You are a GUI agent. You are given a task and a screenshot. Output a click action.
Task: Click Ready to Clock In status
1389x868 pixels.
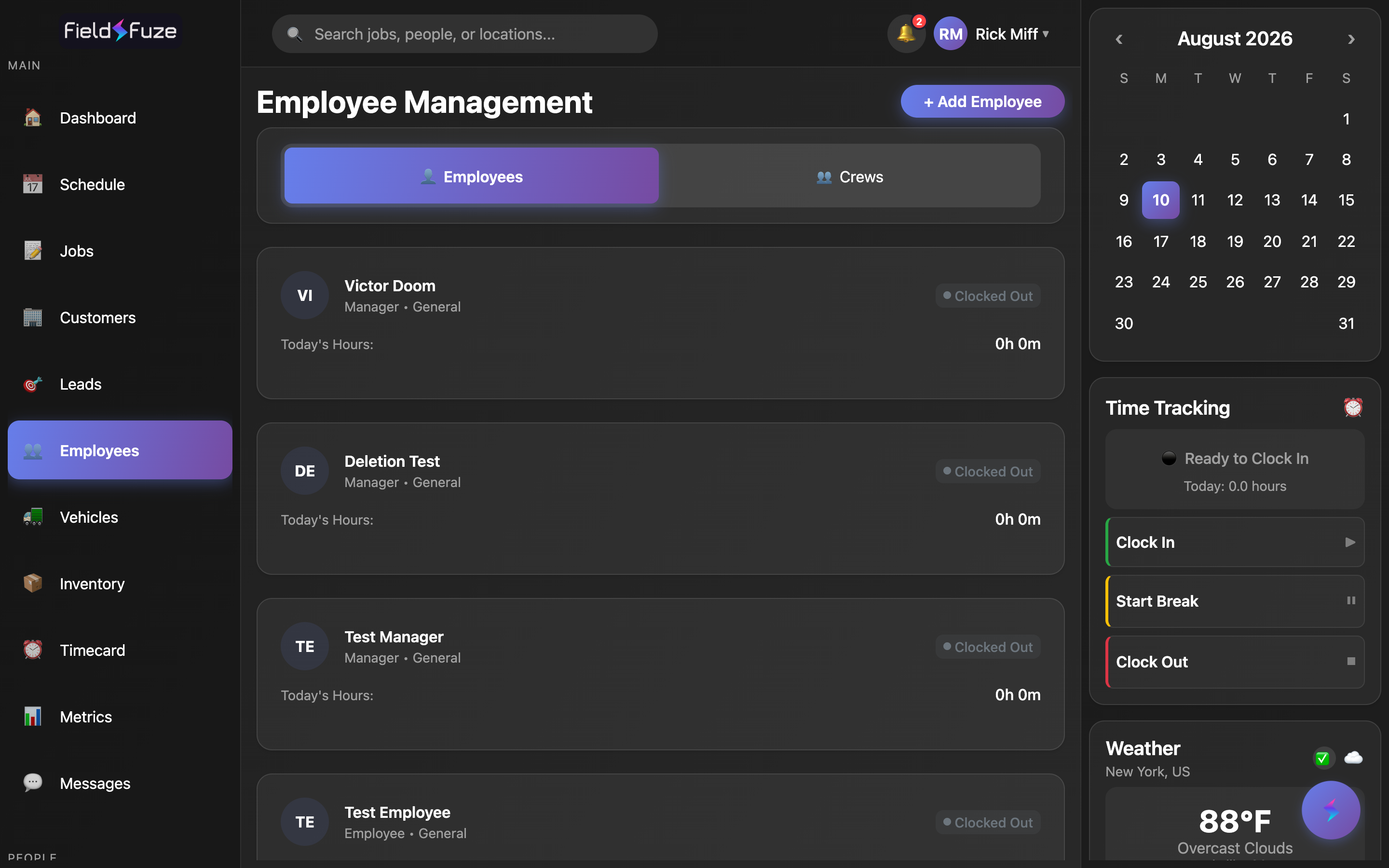(1235, 458)
